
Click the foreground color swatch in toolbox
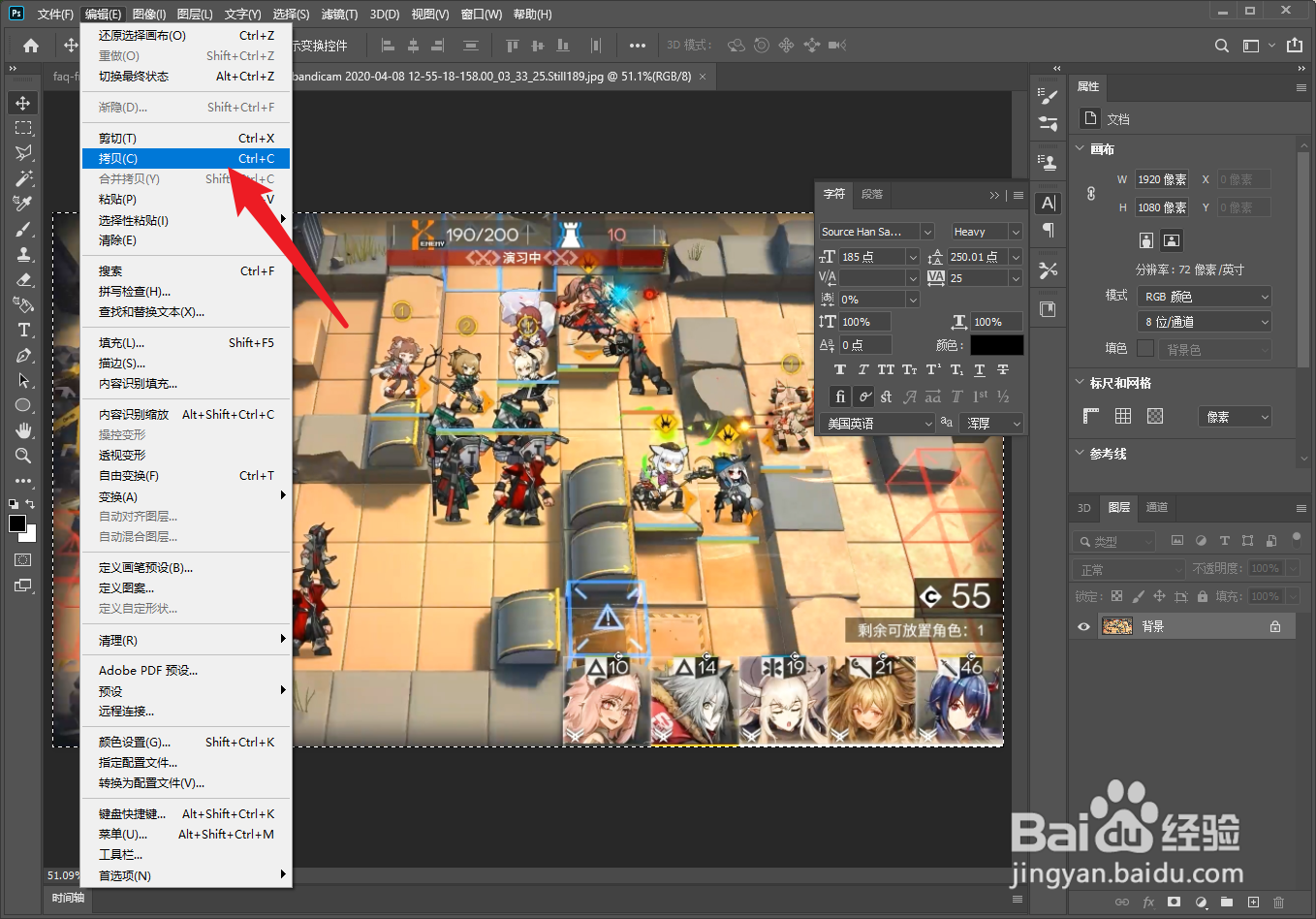coord(17,523)
